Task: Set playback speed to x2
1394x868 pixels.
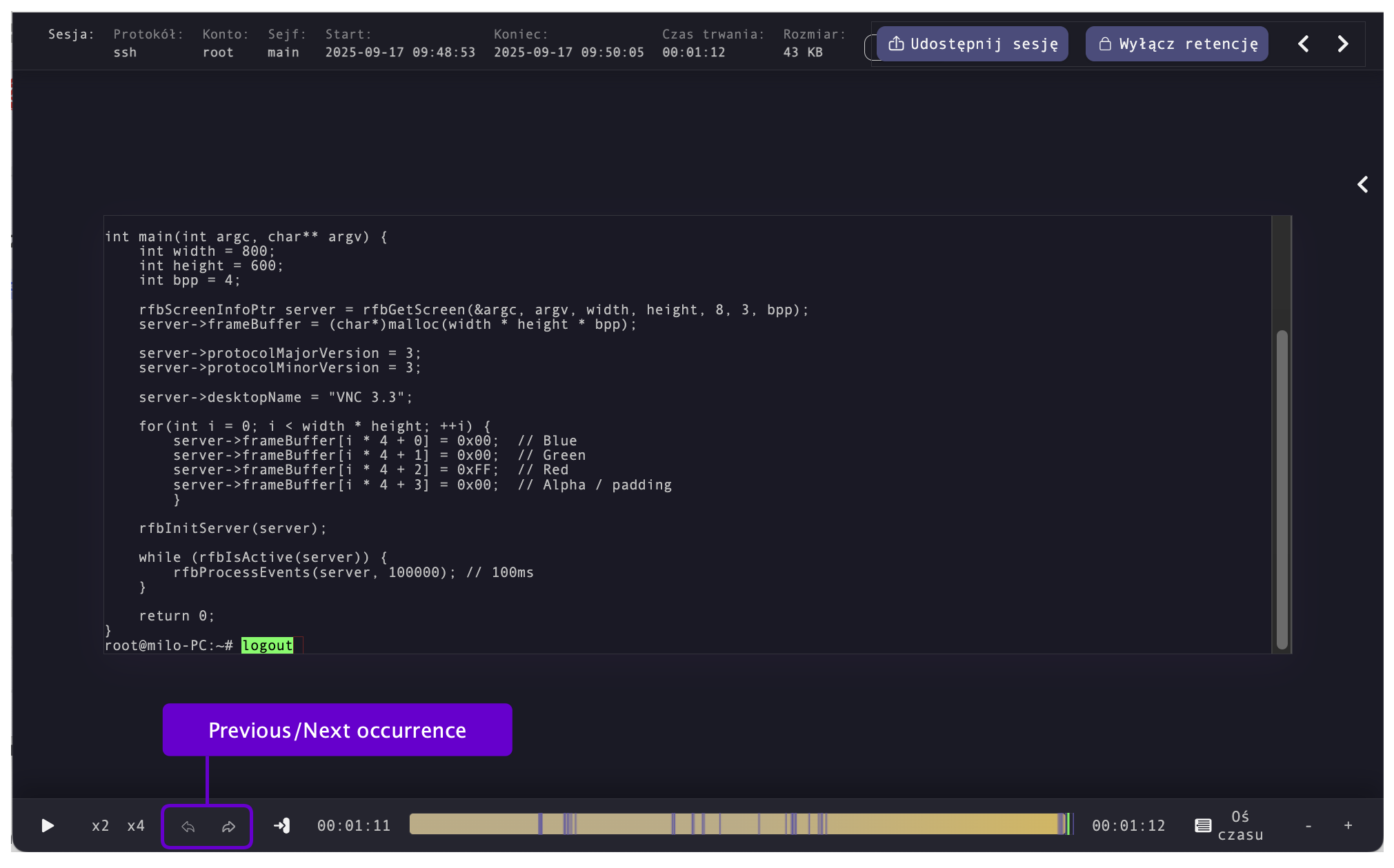Action: tap(100, 825)
